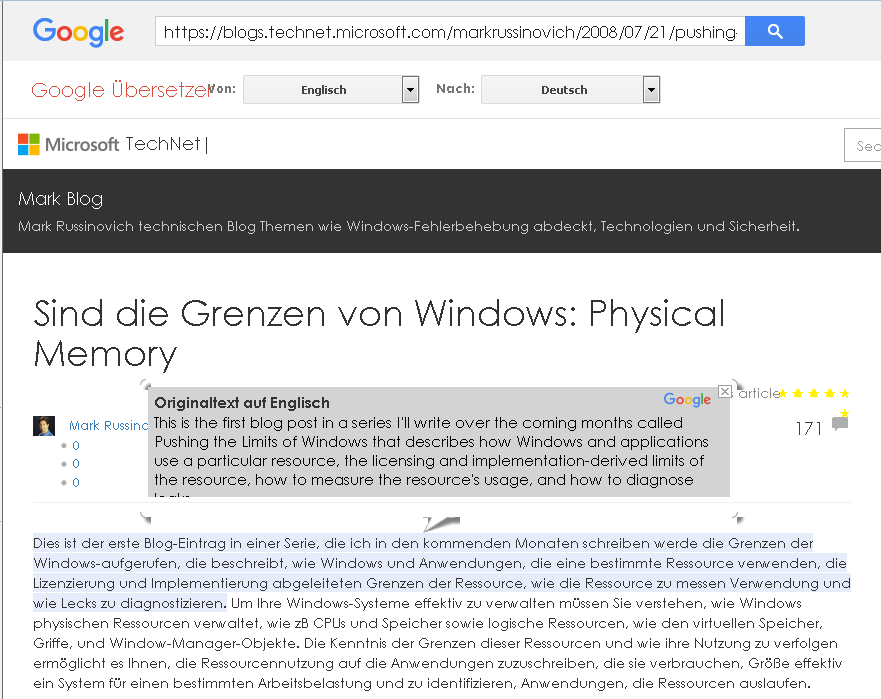The width and height of the screenshot is (881, 699).
Task: Close the Originaltext auf Englisch popup
Action: point(725,392)
